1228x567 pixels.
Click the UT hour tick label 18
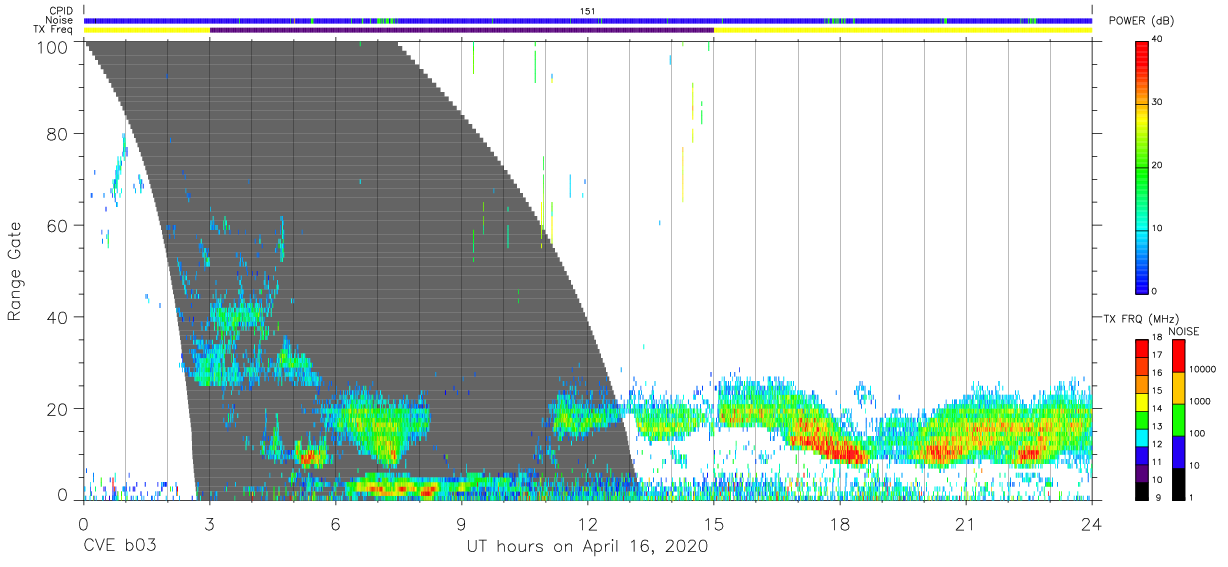point(840,524)
